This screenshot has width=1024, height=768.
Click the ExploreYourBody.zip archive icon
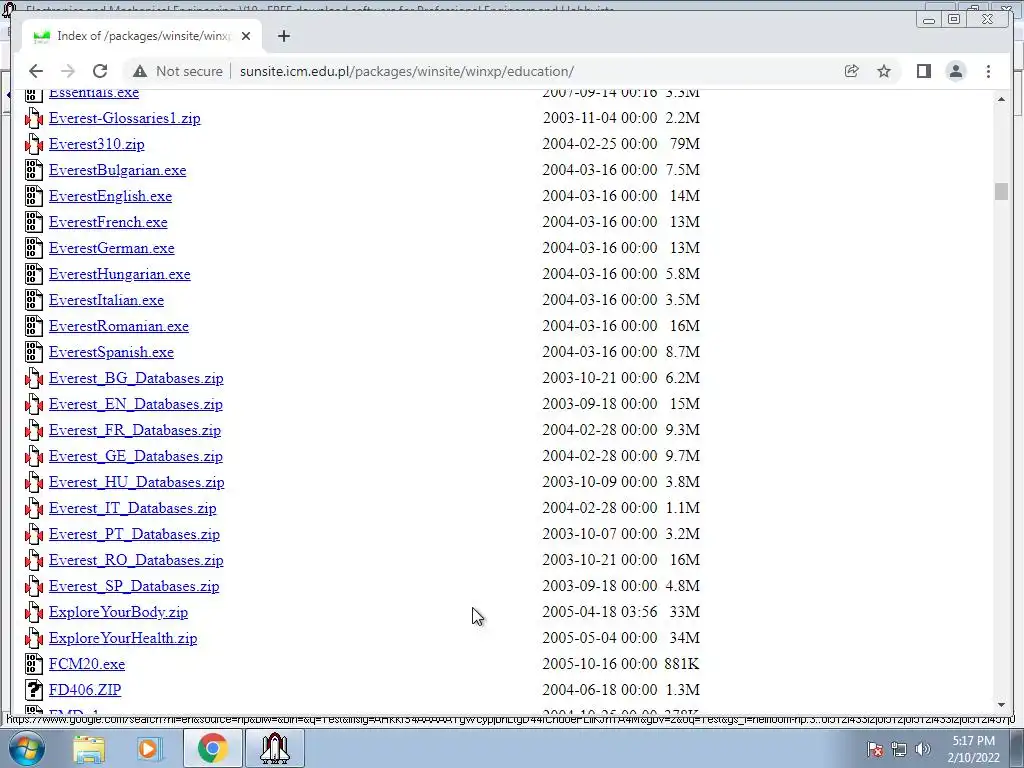click(34, 612)
